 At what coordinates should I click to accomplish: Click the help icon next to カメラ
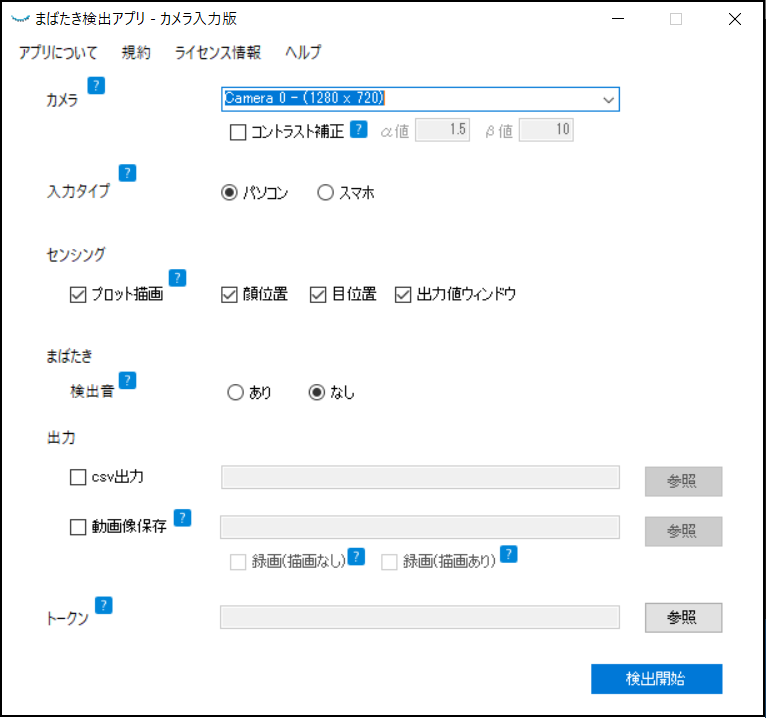tap(96, 85)
